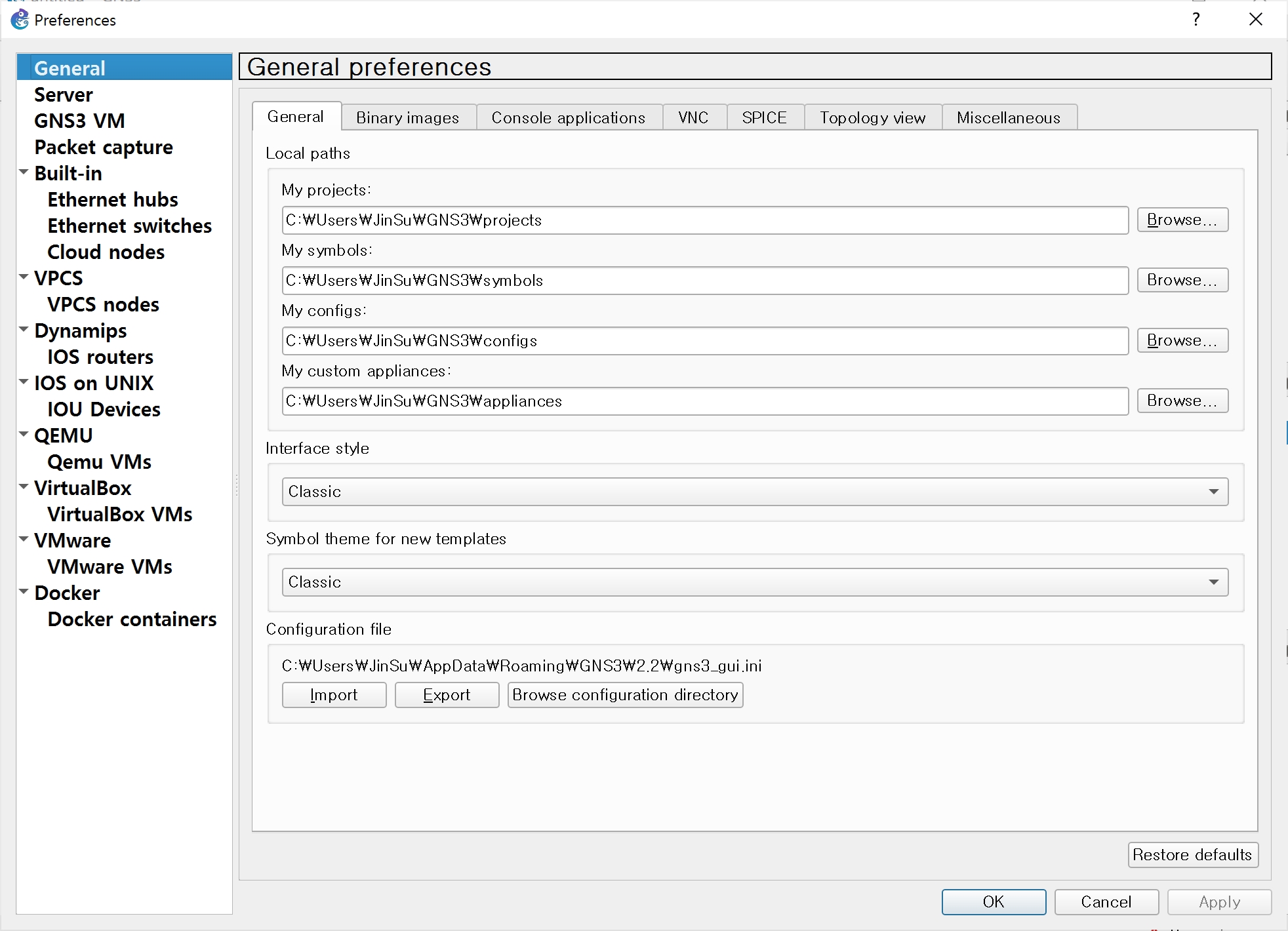Open the Interface style dropdown

pyautogui.click(x=754, y=492)
